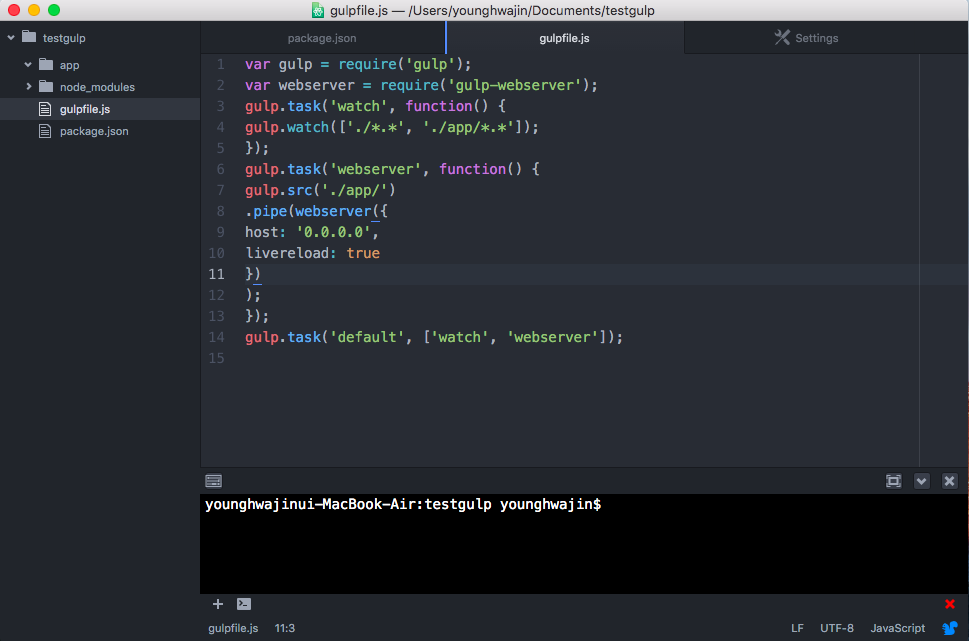Click the 'default' string on line 14
Screen dimensions: 969x641
coord(366,337)
